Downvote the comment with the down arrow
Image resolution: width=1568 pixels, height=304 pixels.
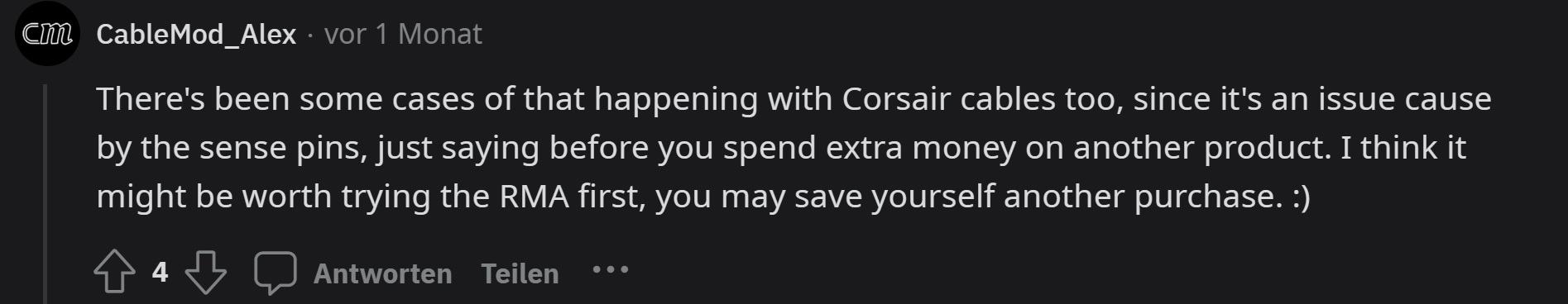coord(205,272)
